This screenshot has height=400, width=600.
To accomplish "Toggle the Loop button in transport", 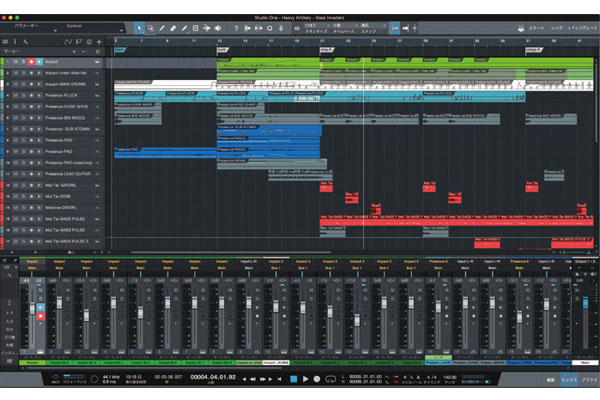I will (330, 379).
